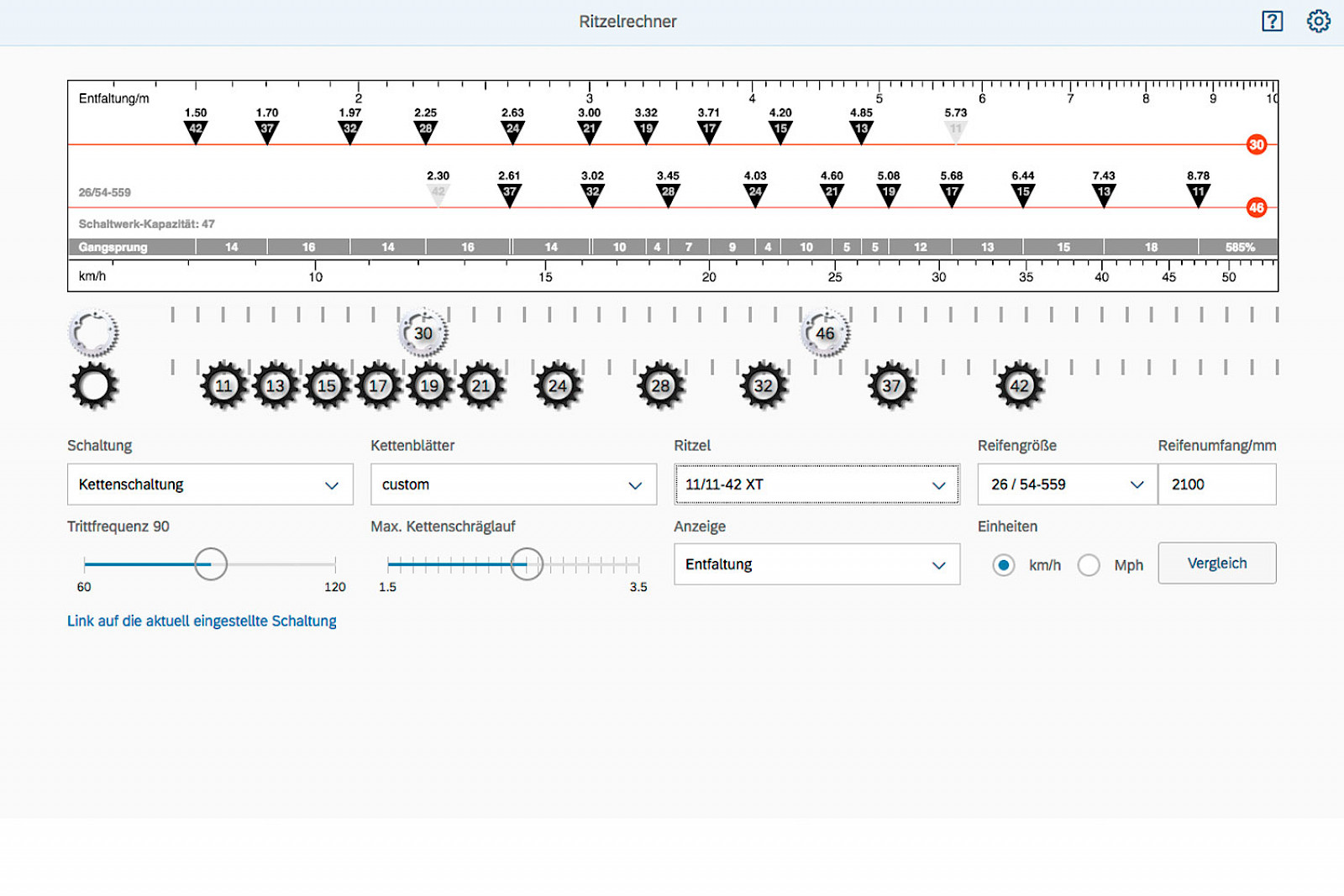This screenshot has width=1344, height=896.
Task: Open the Schaltung dropdown Kettenschaltung
Action: [x=210, y=485]
